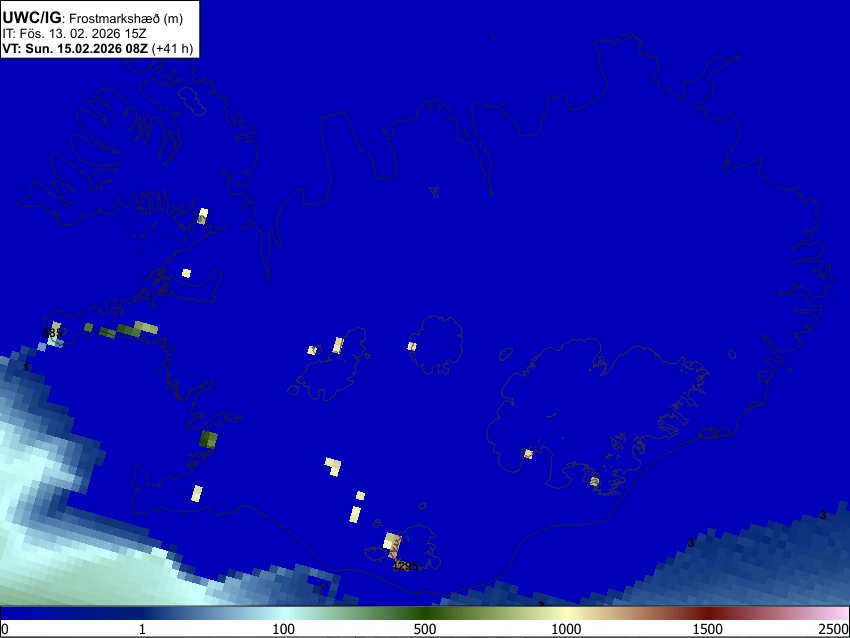This screenshot has width=850, height=638.
Task: Click the legend tick label '500'
Action: click(424, 629)
